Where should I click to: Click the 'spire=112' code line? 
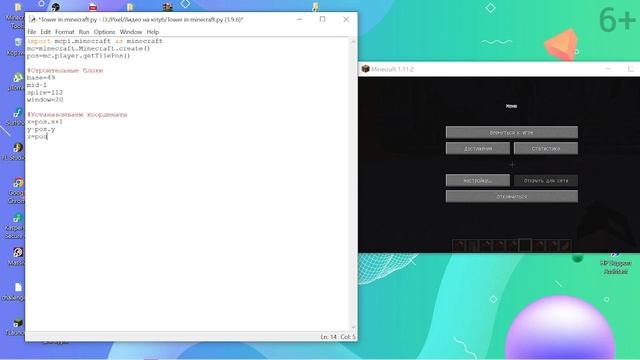click(x=45, y=92)
